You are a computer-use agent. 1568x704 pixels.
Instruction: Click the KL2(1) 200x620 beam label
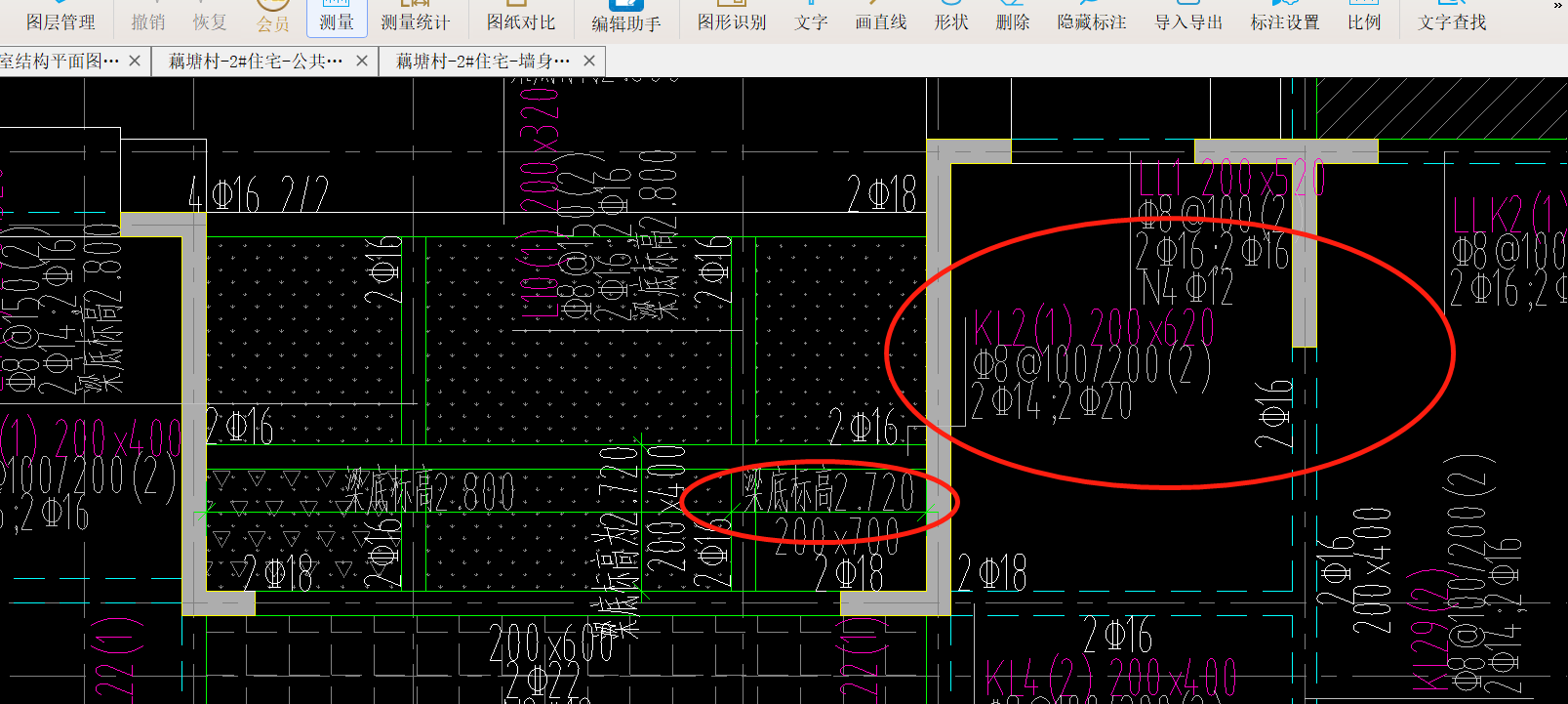click(x=1095, y=328)
